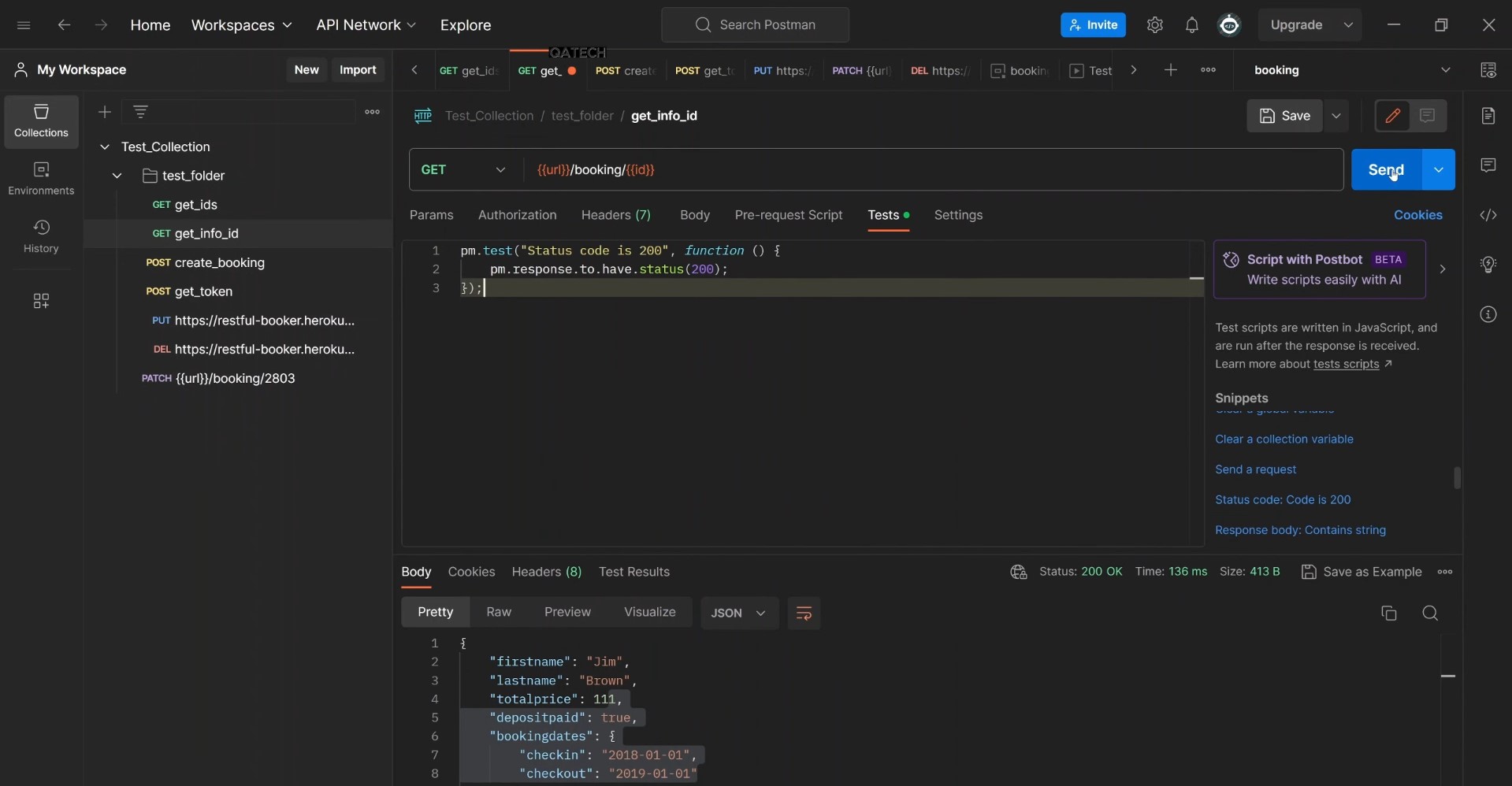Go forward with the right arrow
The width and height of the screenshot is (1512, 786).
click(101, 25)
